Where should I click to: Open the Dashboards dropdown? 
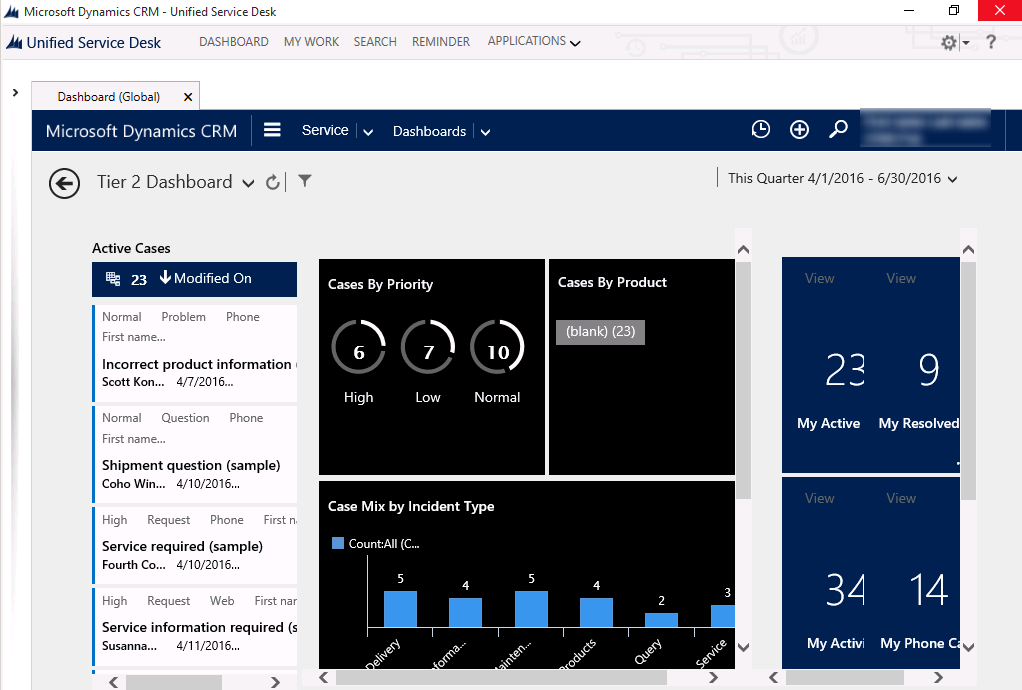486,131
